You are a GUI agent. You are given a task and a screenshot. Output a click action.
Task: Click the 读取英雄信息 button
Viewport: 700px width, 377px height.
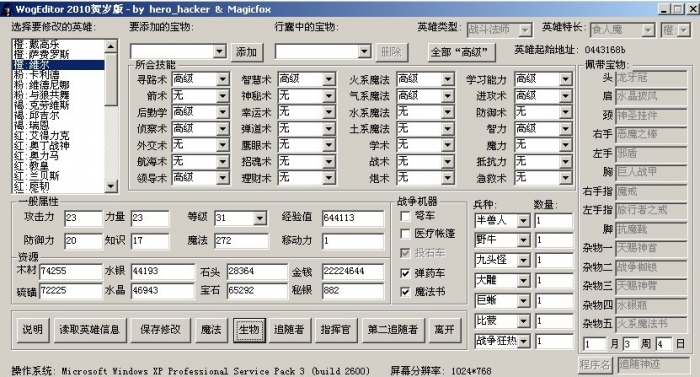(90, 330)
